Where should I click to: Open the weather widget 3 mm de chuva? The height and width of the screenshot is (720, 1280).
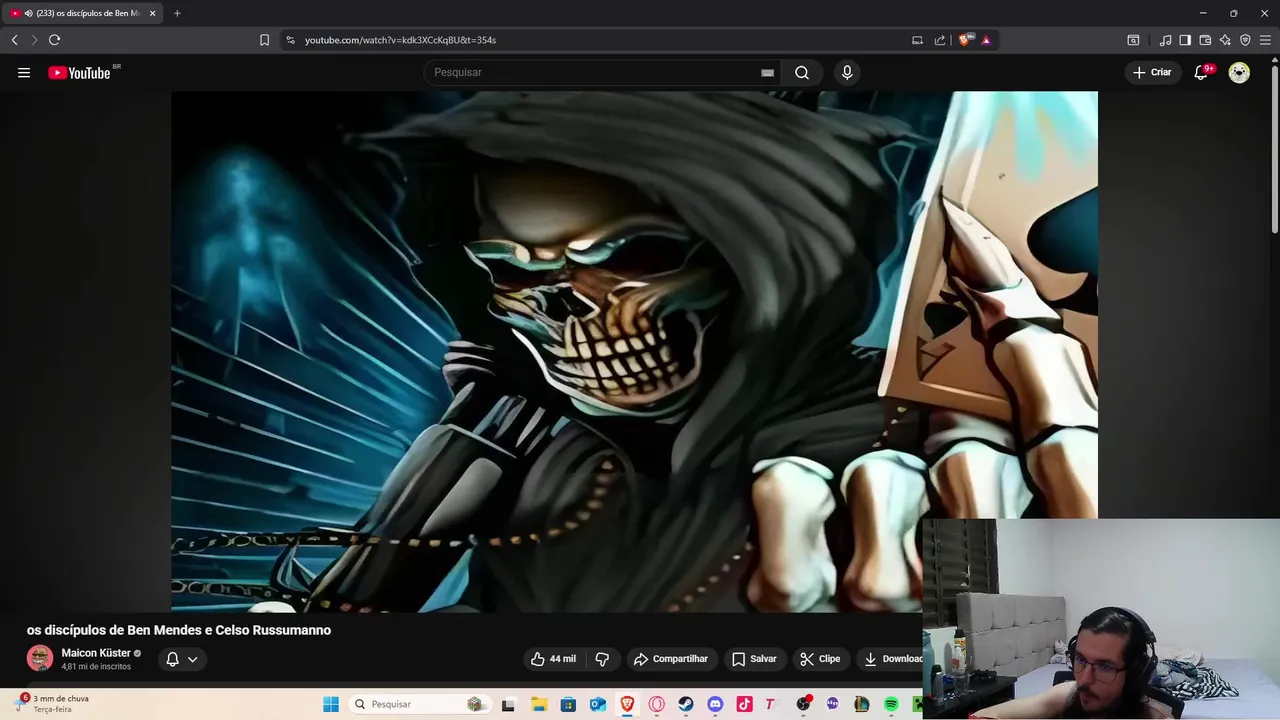[52, 703]
